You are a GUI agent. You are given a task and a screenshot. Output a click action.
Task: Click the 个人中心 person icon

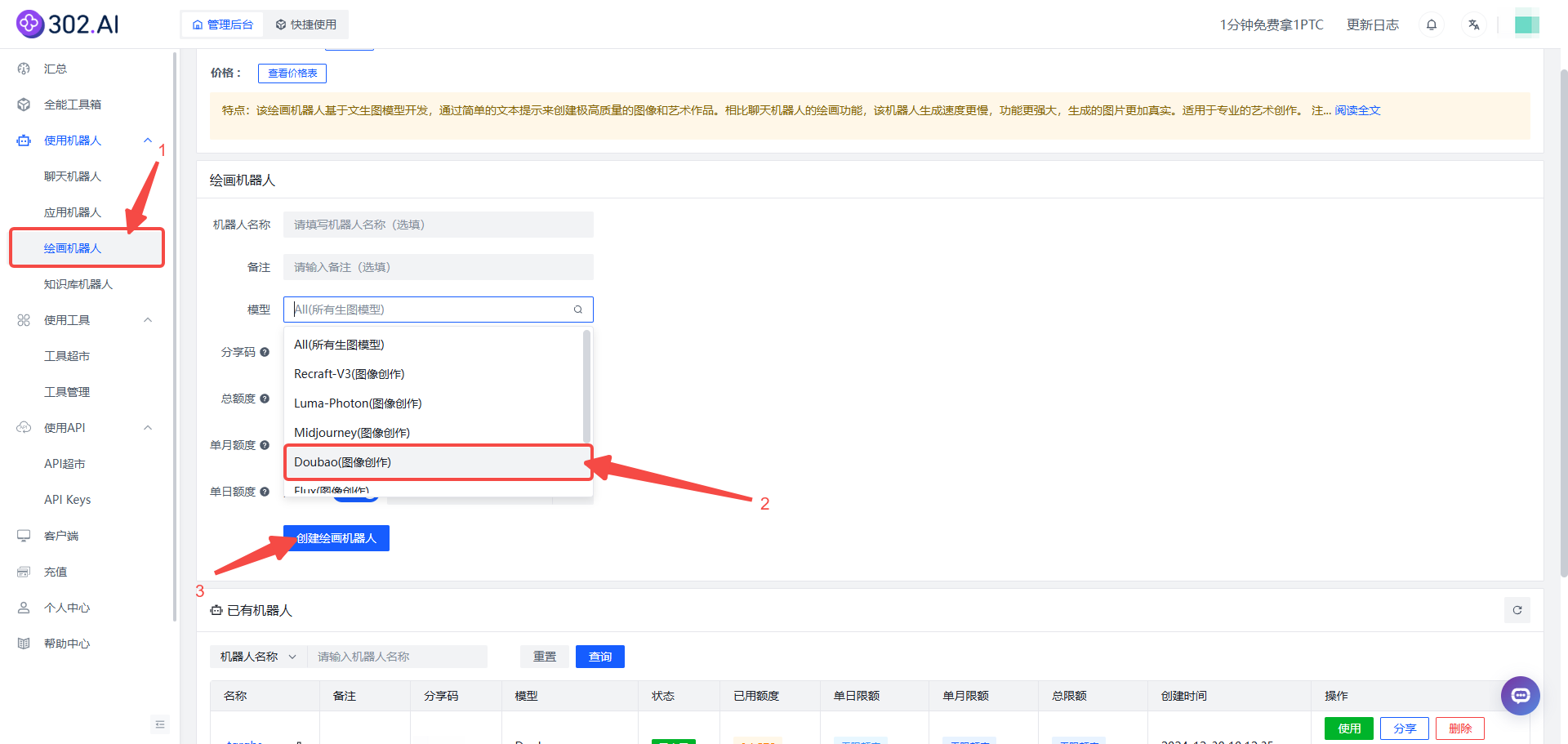tap(24, 608)
